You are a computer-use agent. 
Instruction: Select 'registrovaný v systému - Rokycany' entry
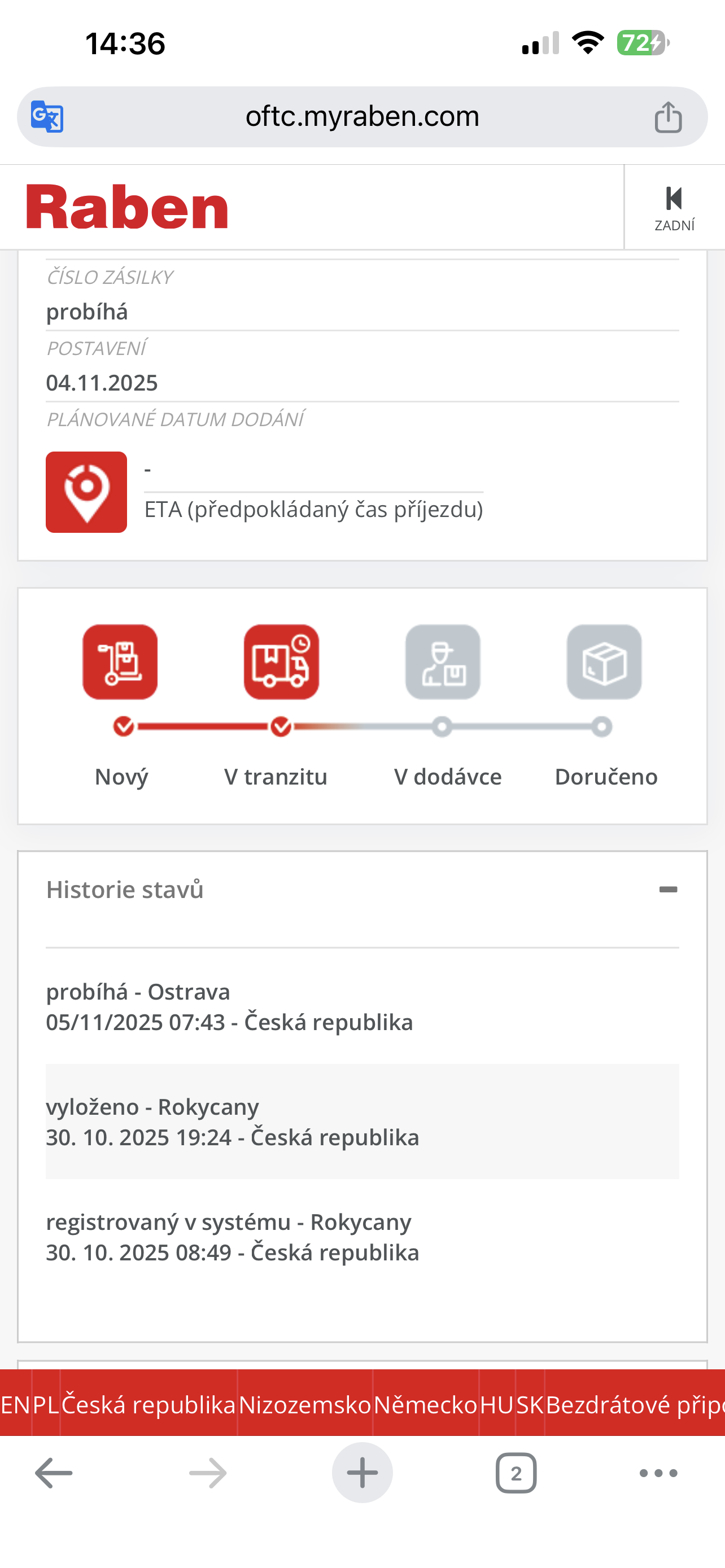(362, 1237)
